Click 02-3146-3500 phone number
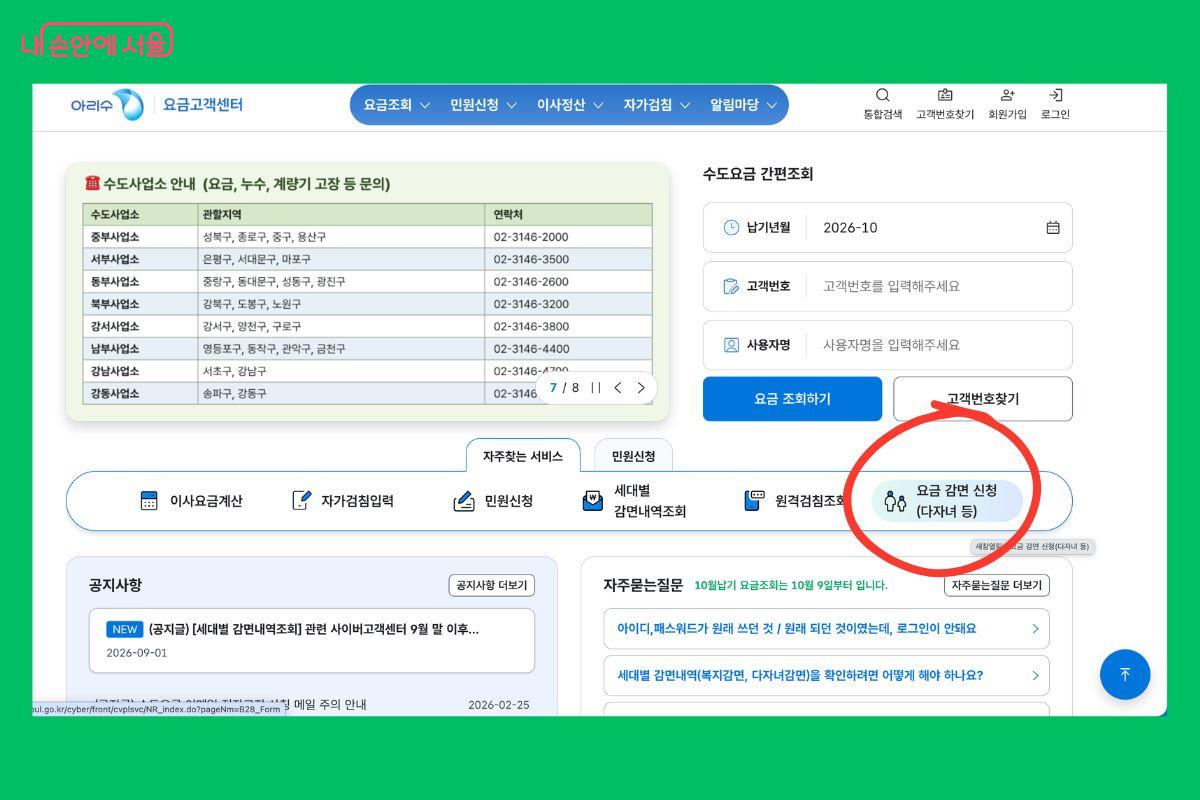This screenshot has height=800, width=1200. (x=531, y=259)
